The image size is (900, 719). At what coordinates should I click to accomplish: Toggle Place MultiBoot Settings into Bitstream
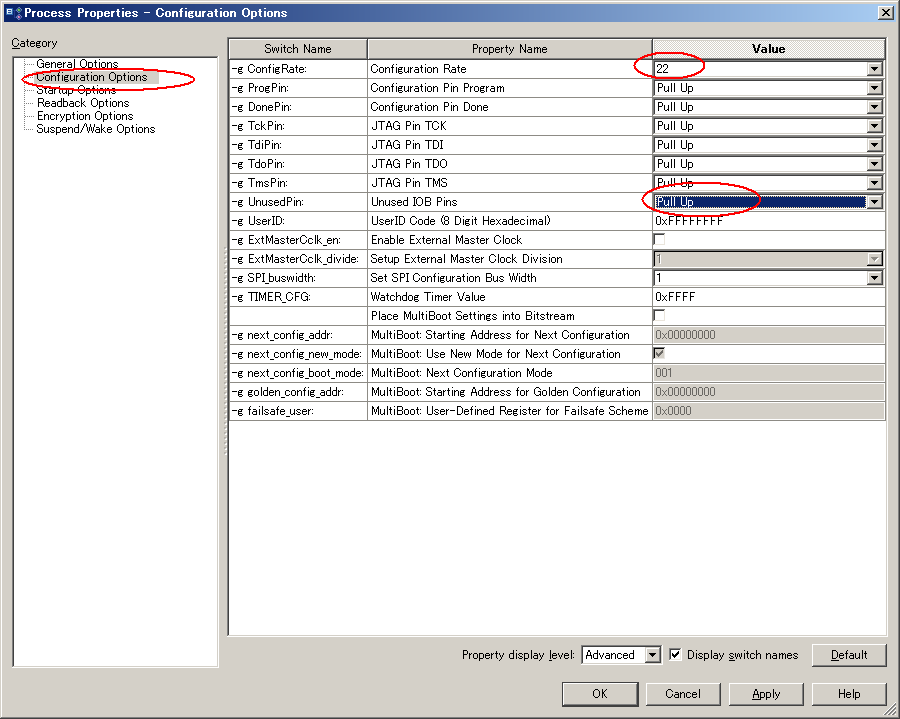coord(660,316)
